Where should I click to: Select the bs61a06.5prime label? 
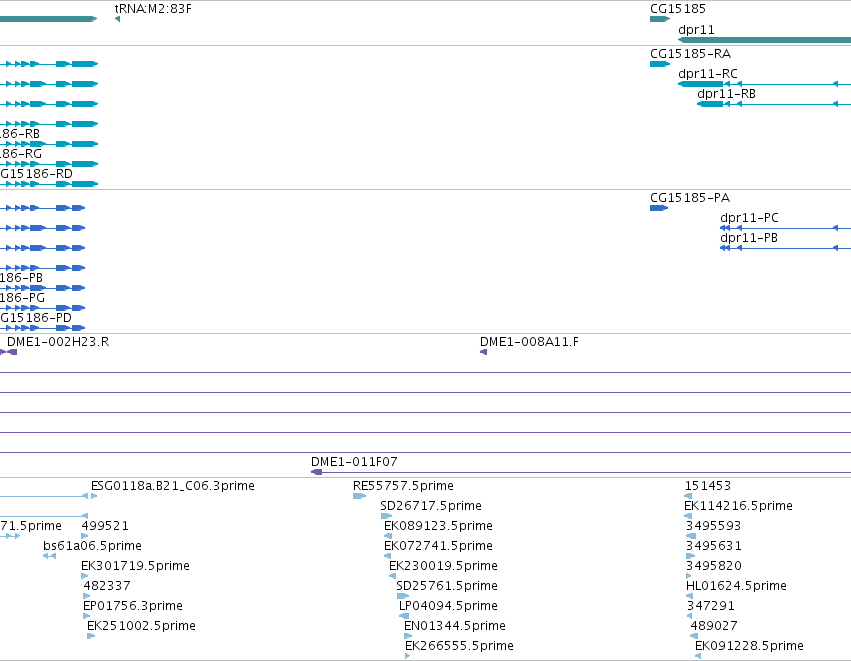tap(92, 546)
